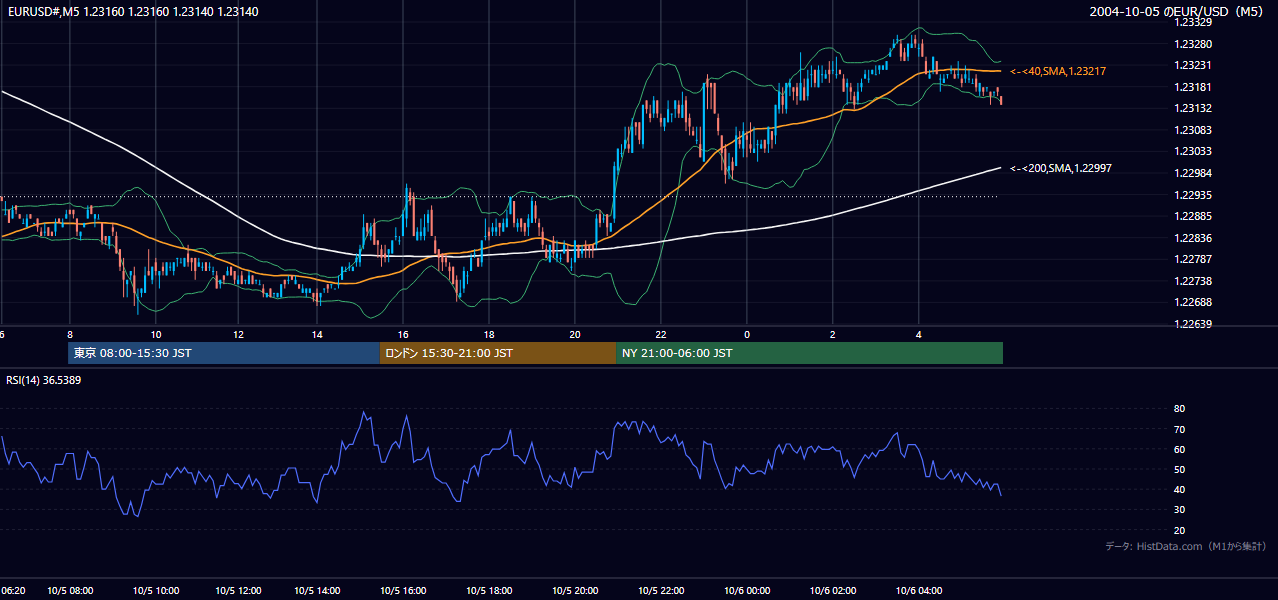Click hour tick 14 under price chart
The height and width of the screenshot is (600, 1278).
point(317,334)
